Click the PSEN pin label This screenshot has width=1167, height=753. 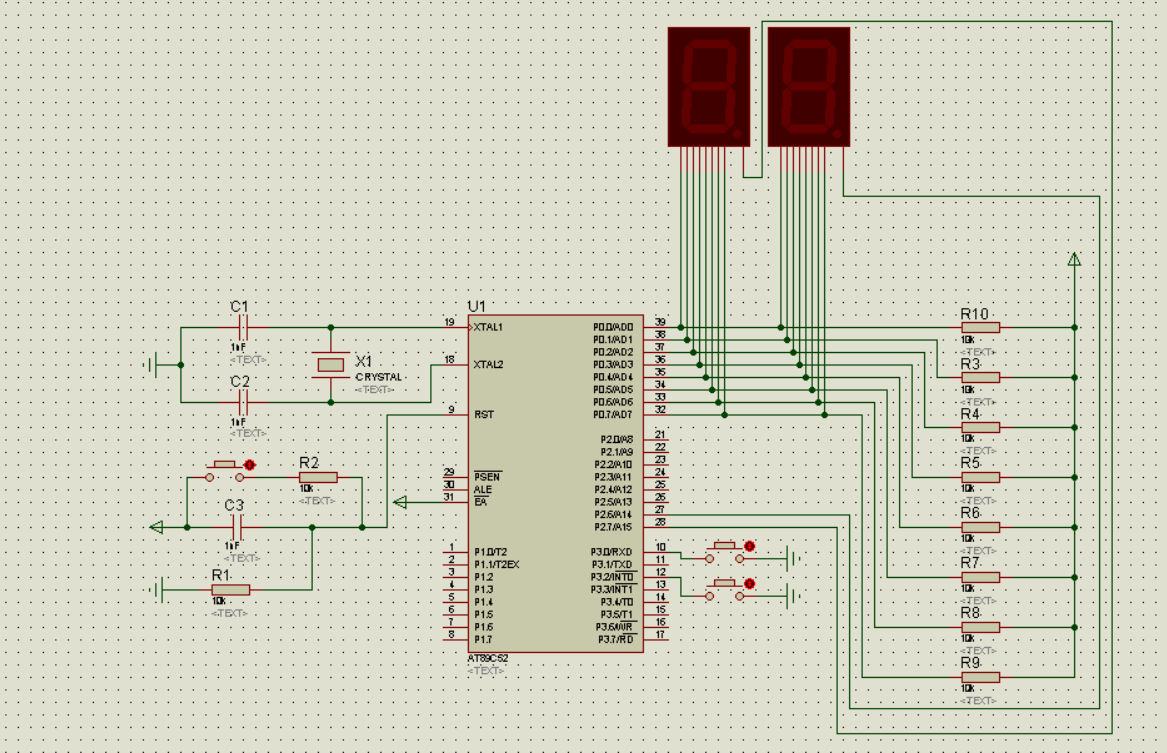[487, 477]
